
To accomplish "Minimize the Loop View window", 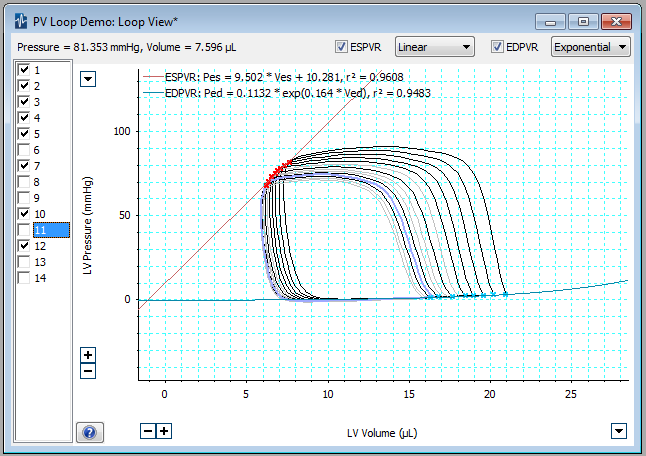I will [x=550, y=21].
